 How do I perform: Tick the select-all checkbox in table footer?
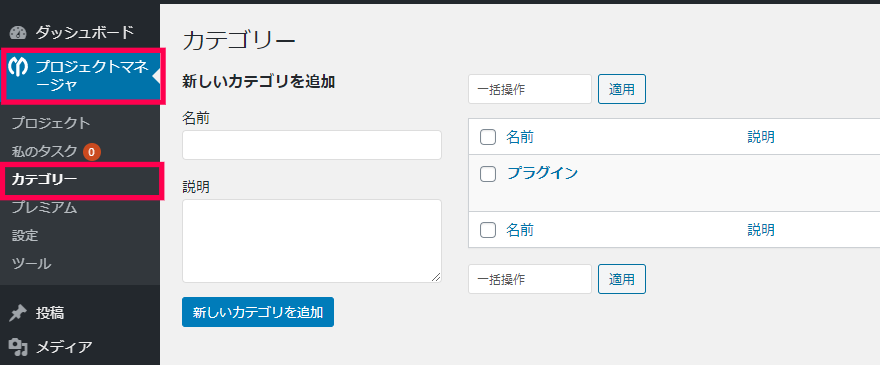(x=488, y=230)
